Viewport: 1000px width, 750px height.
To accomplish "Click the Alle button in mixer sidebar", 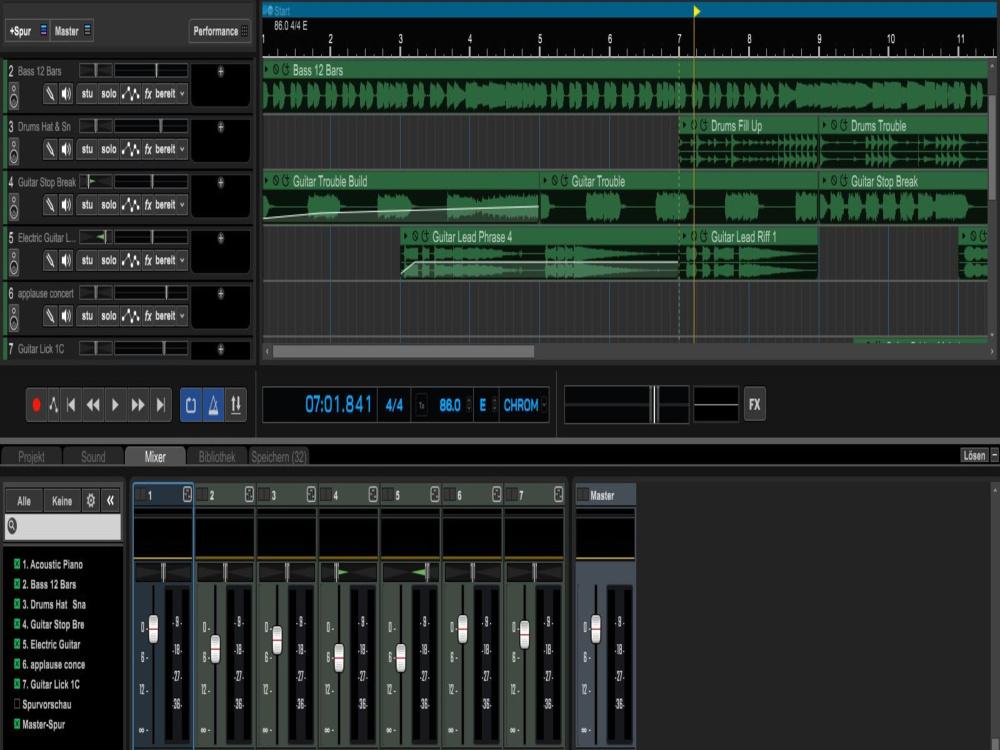I will [24, 501].
